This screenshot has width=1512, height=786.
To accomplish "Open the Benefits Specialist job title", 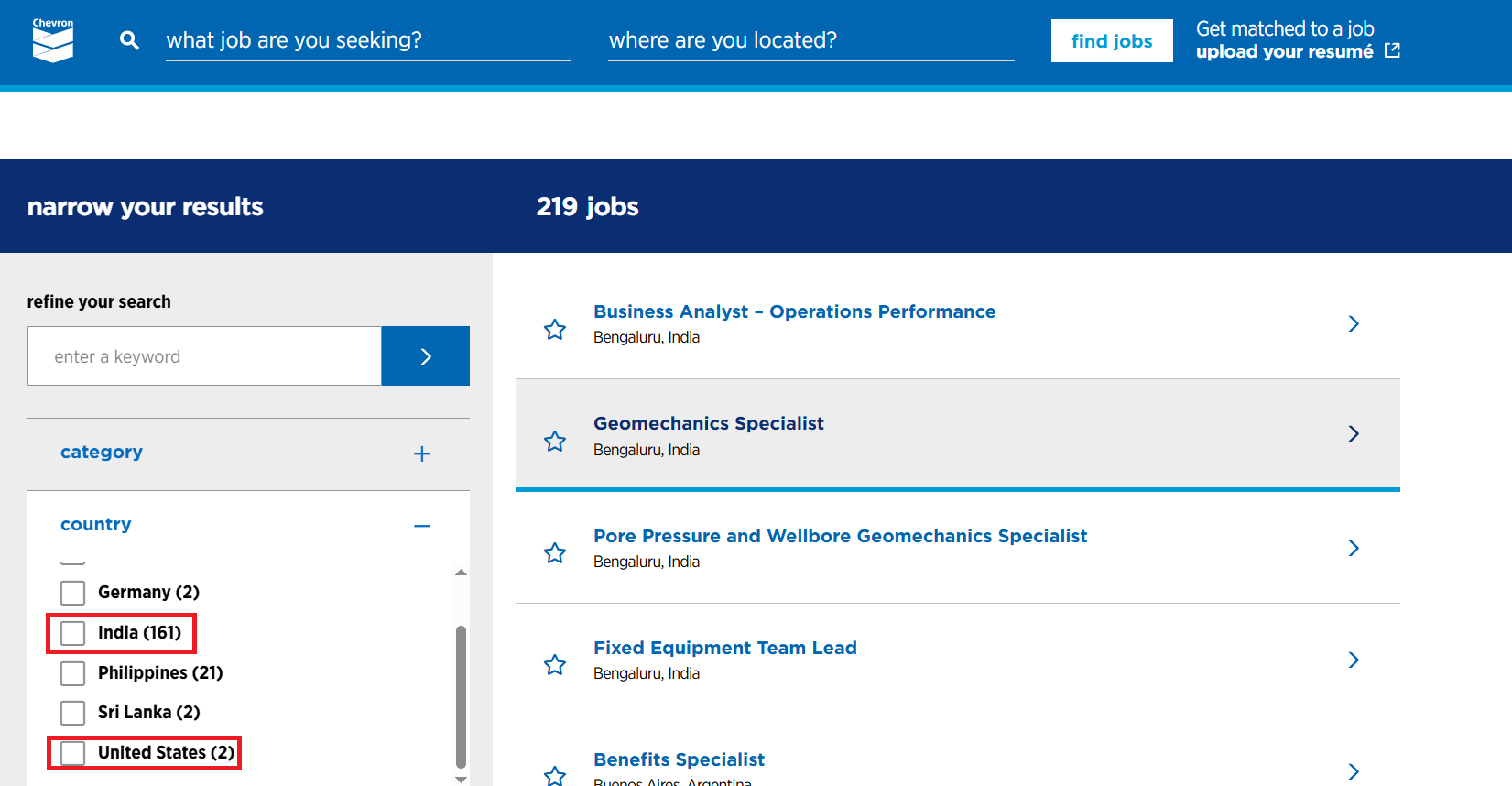I will (679, 759).
